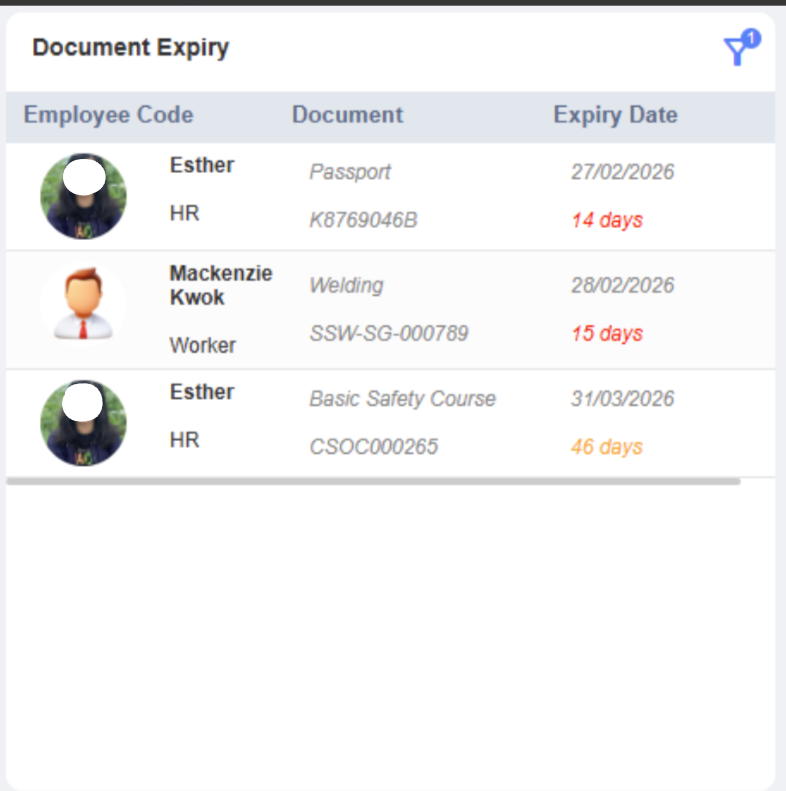This screenshot has height=791, width=786.
Task: Click Esther's photo in Basic Safety Course row
Action: (83, 423)
